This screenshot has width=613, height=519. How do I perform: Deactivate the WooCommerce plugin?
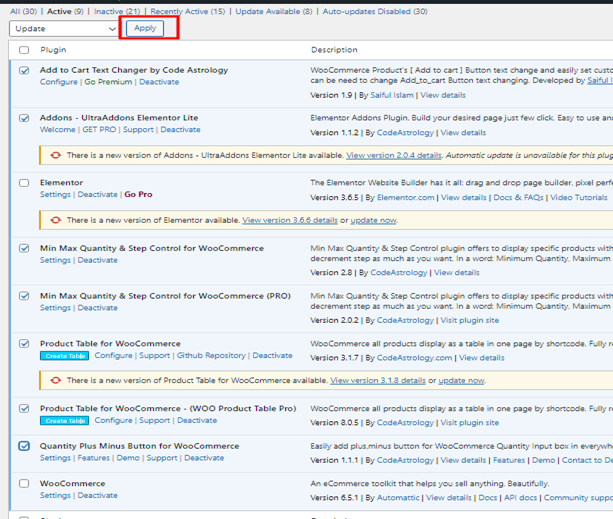[x=97, y=496]
